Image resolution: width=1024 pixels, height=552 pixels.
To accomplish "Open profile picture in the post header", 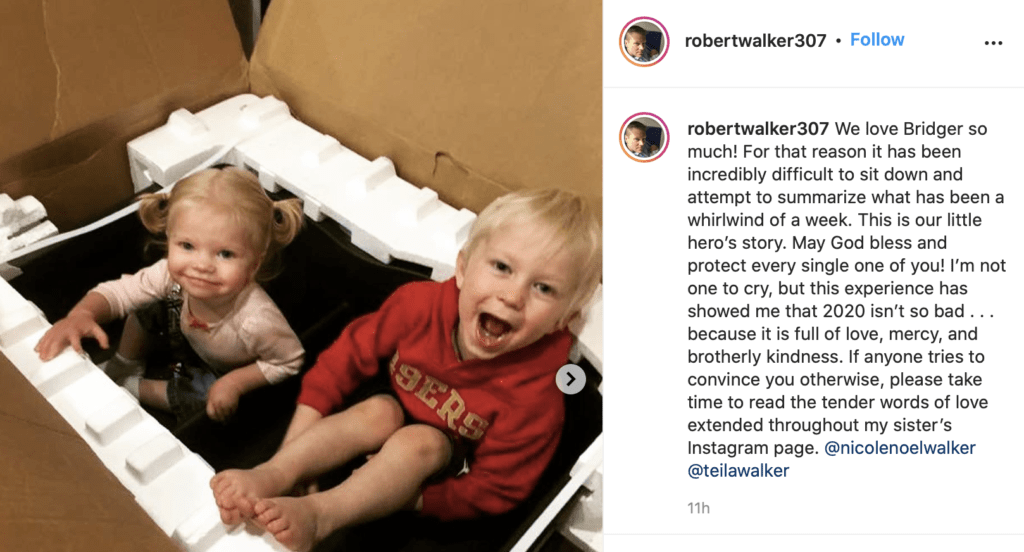I will tap(644, 42).
